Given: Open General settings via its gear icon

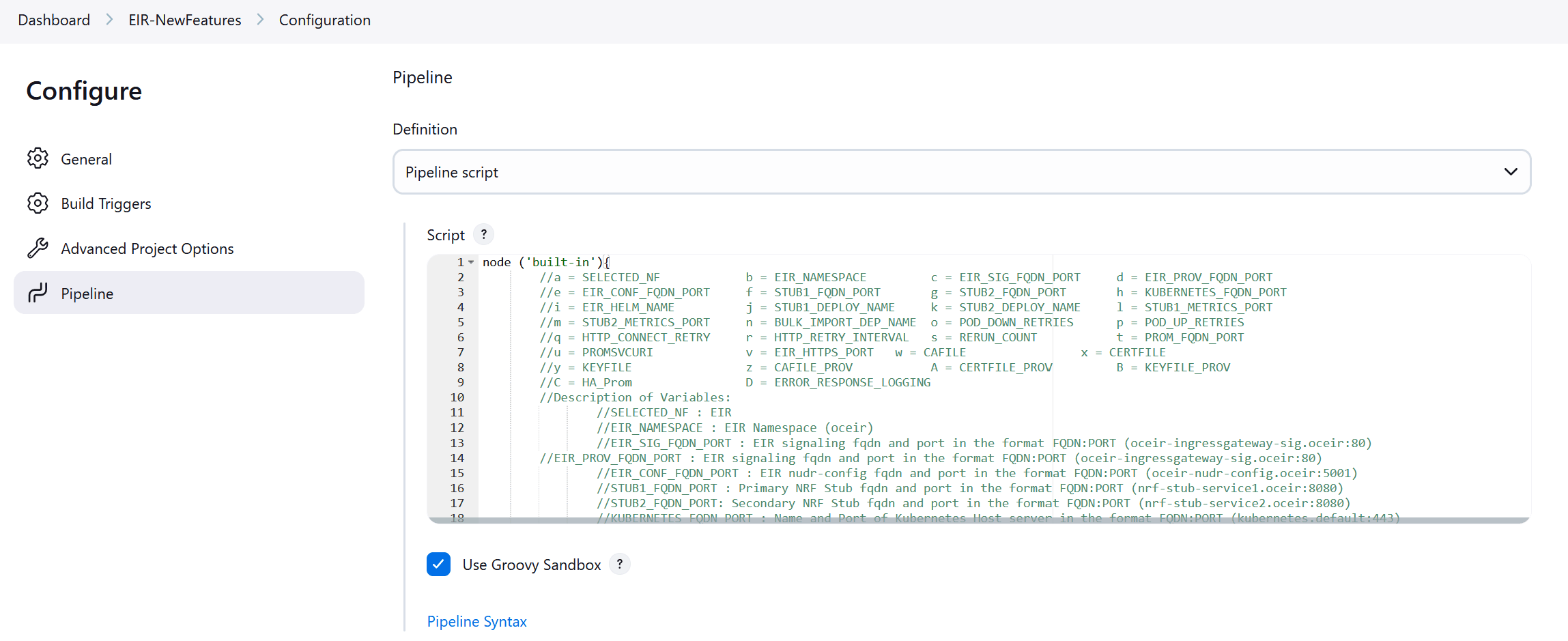Looking at the screenshot, I should [38, 158].
